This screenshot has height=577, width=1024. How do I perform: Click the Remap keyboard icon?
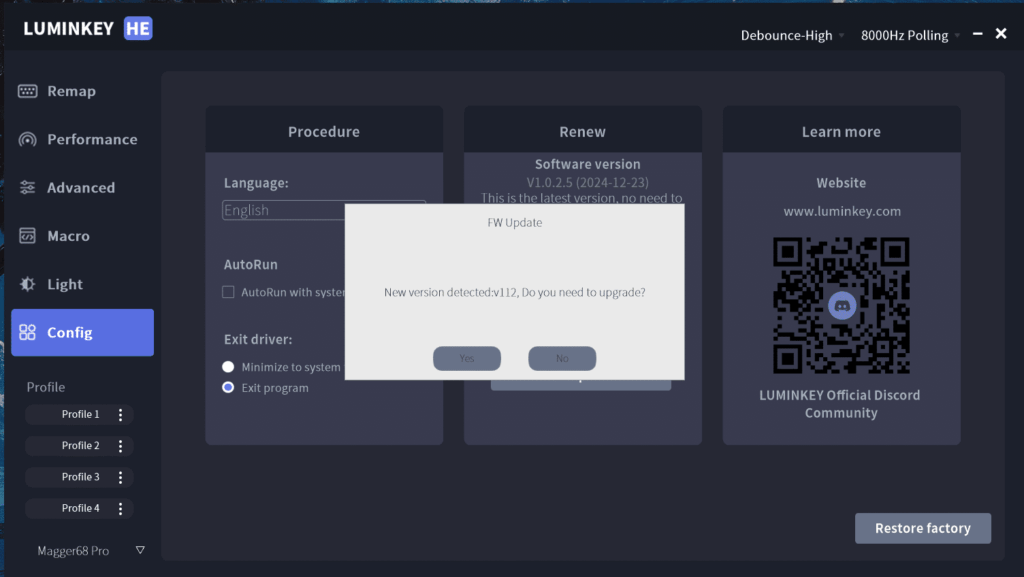(27, 91)
